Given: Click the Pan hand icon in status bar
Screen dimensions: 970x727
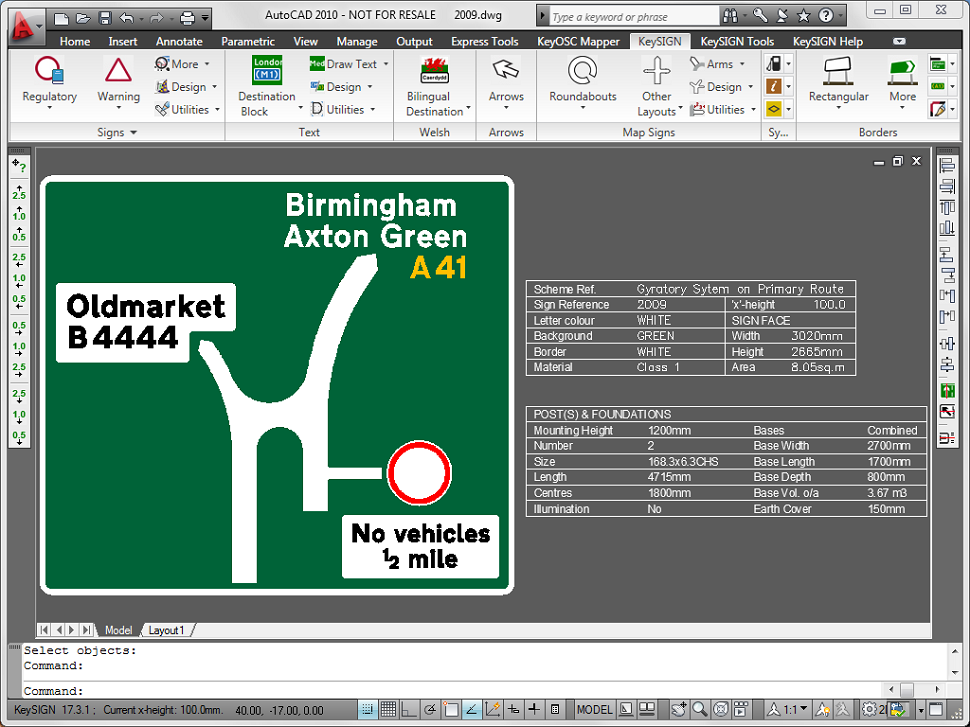Looking at the screenshot, I should (x=679, y=710).
